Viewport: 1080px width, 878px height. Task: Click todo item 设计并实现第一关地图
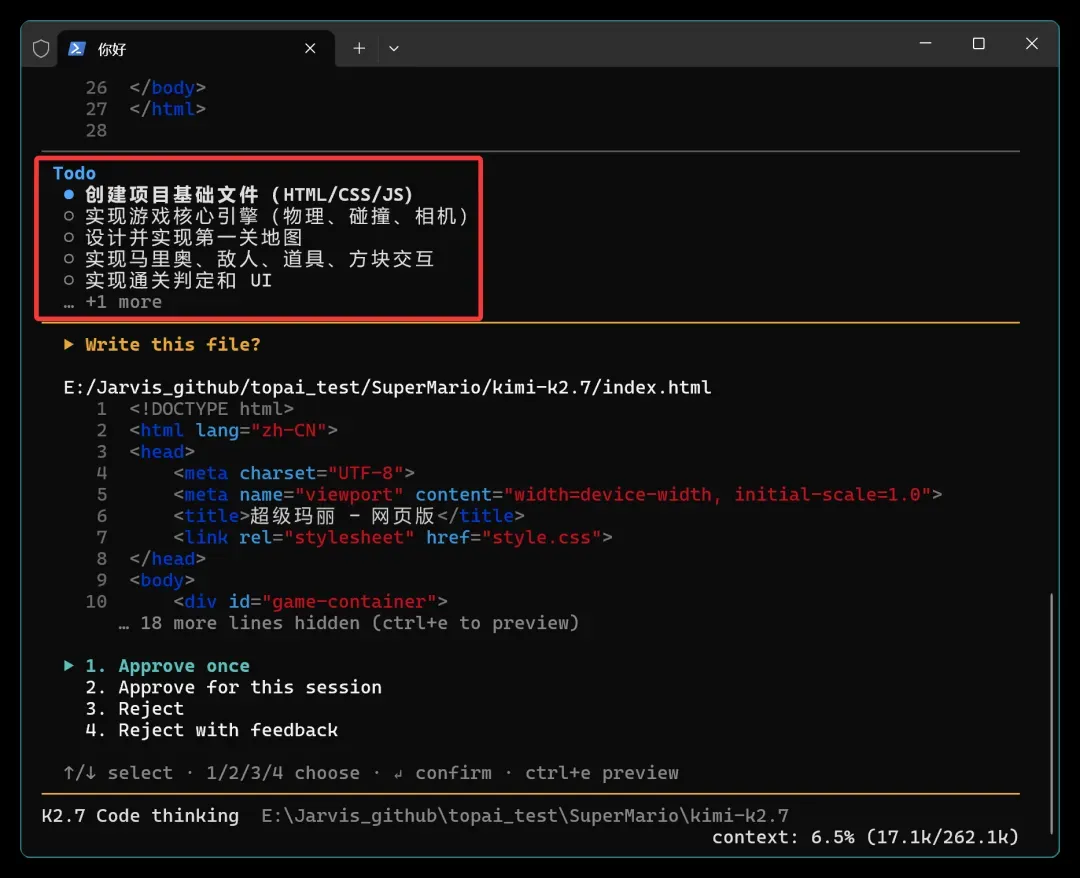(x=194, y=238)
